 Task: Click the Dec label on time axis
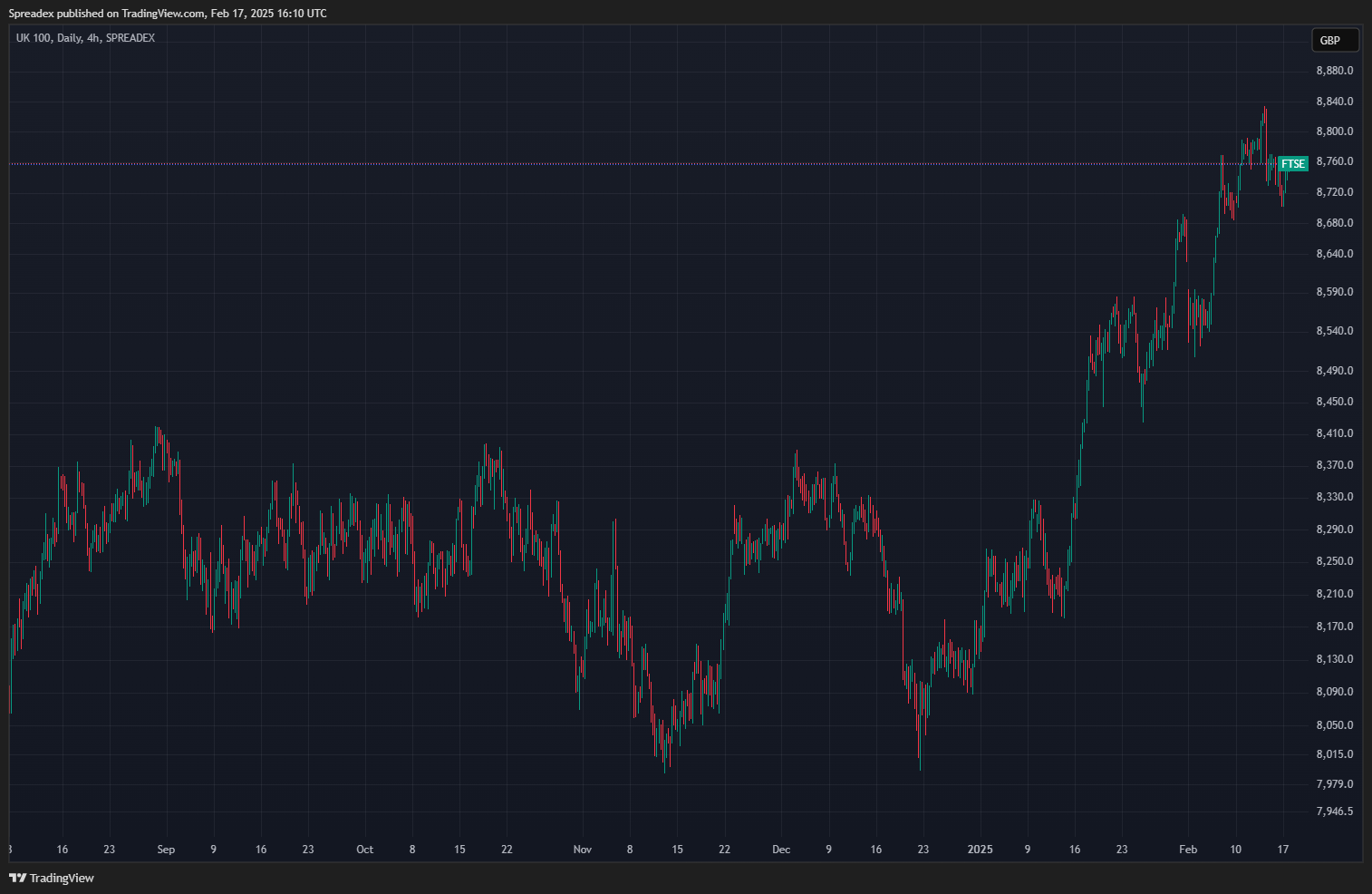point(781,850)
